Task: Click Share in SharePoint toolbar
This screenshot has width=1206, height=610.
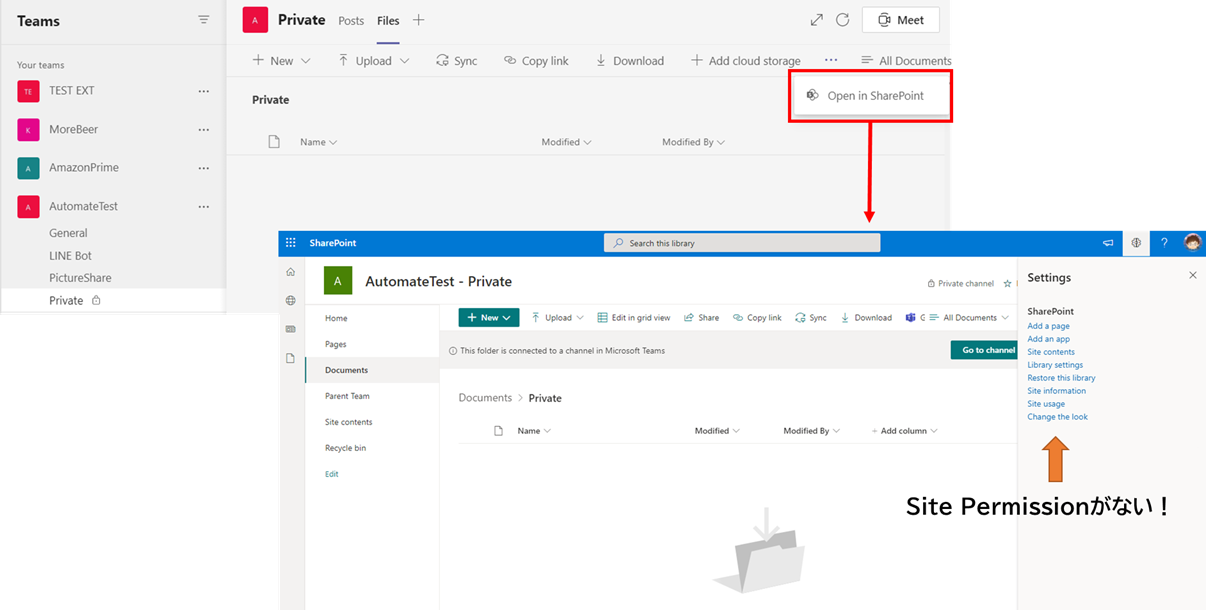Action: 702,318
